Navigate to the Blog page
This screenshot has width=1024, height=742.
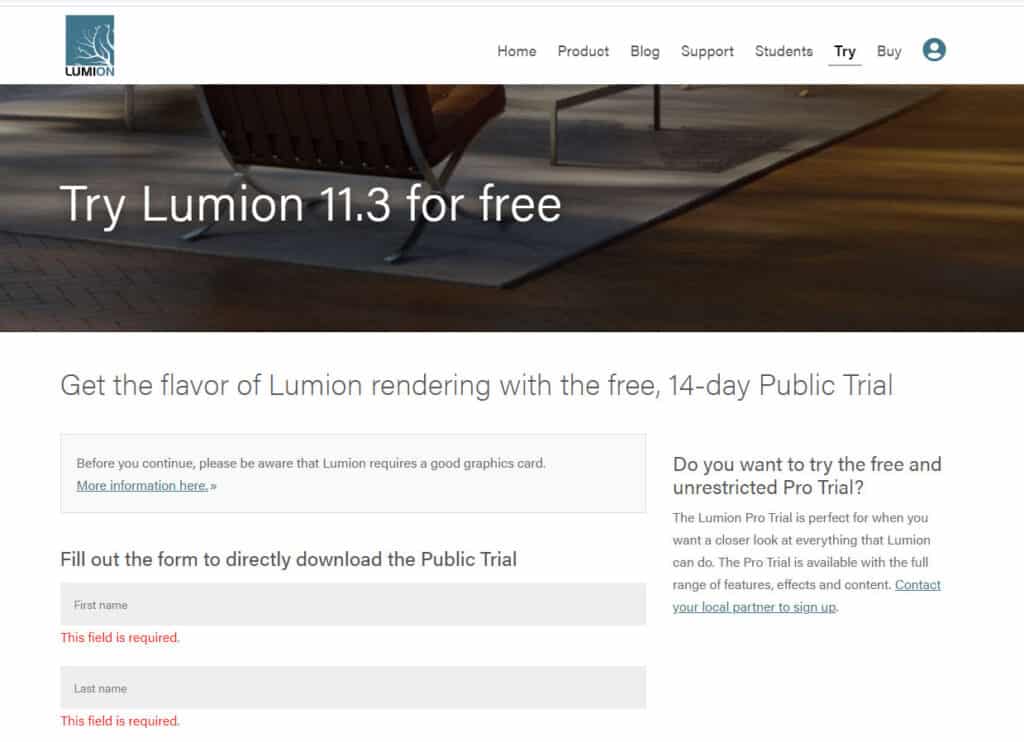(x=645, y=51)
